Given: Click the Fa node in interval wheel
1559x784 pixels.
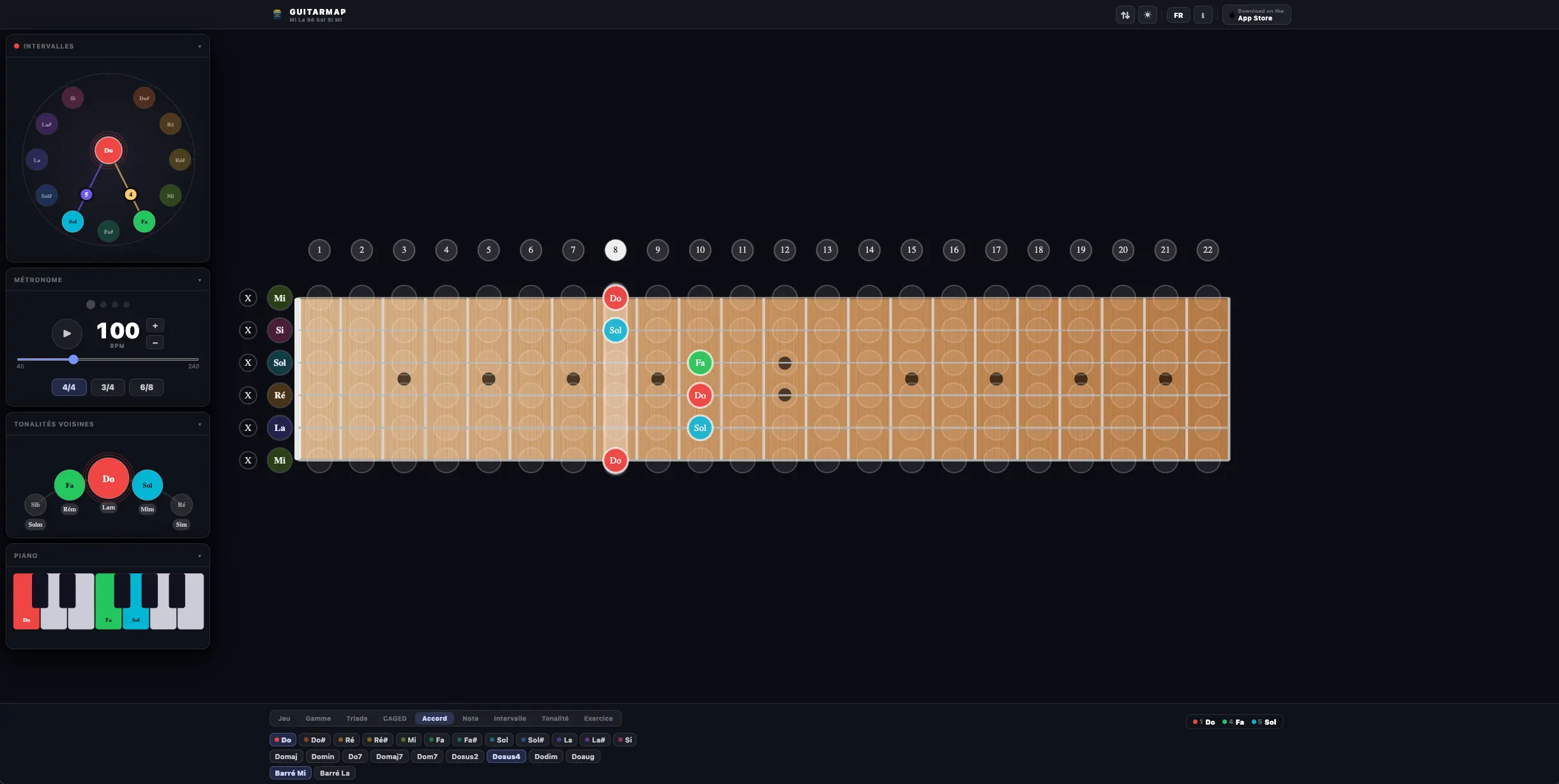Looking at the screenshot, I should (x=144, y=222).
